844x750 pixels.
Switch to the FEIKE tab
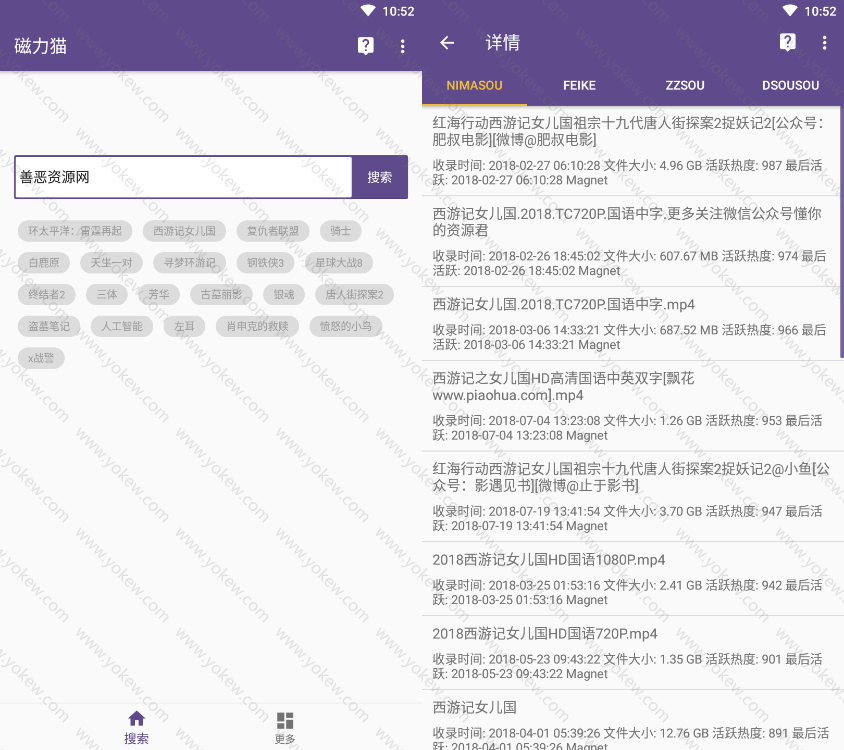(579, 86)
